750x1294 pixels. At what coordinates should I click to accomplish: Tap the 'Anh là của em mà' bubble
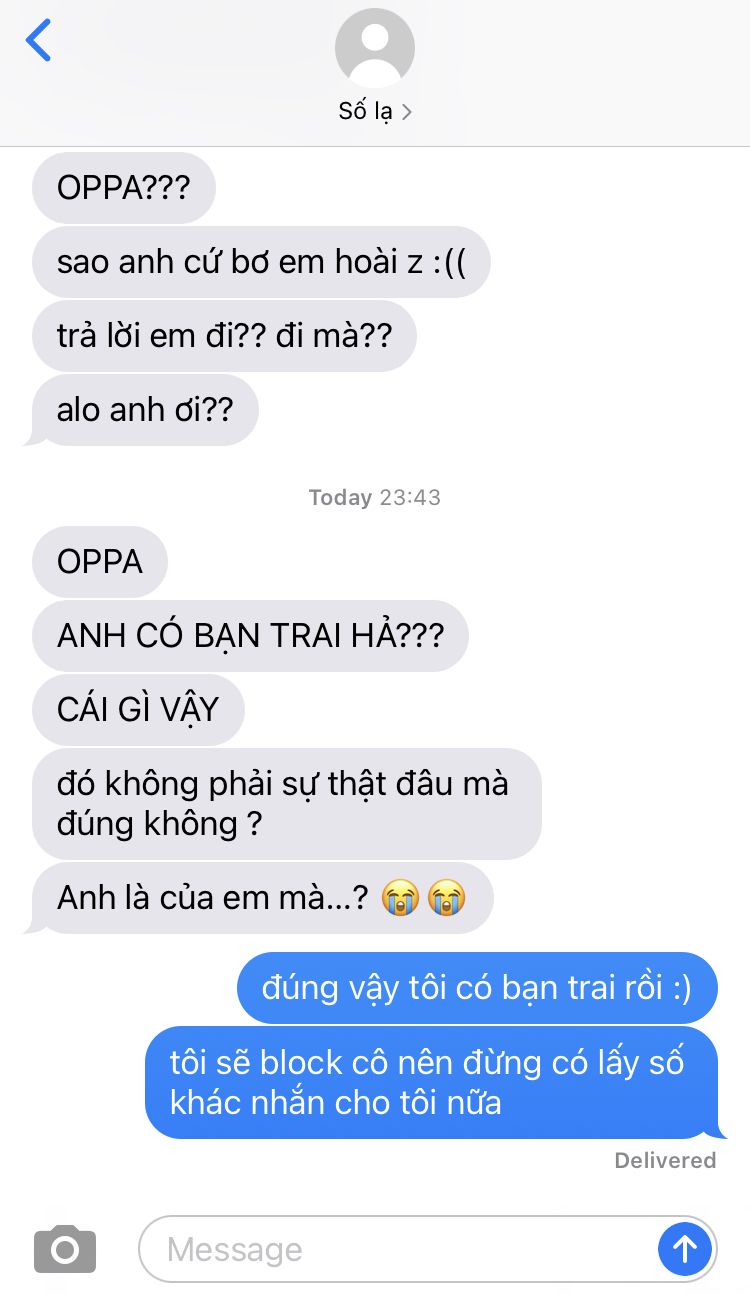[x=246, y=898]
